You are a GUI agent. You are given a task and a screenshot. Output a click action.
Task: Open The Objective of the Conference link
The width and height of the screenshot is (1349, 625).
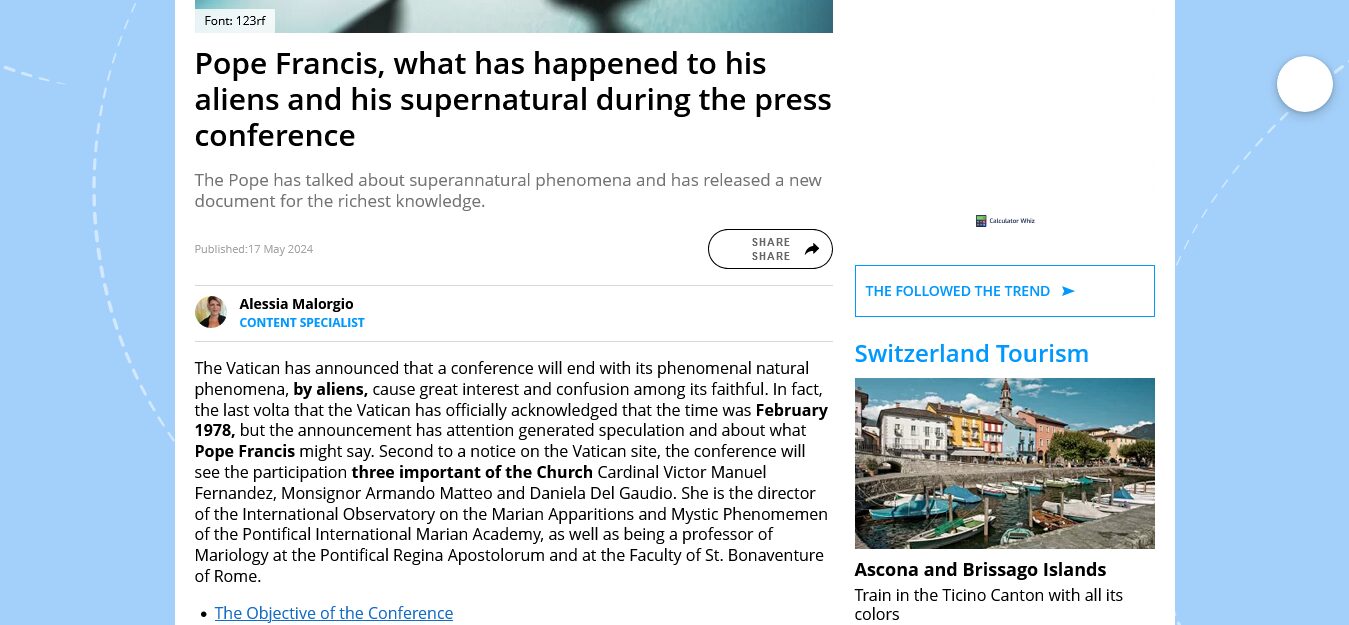333,613
